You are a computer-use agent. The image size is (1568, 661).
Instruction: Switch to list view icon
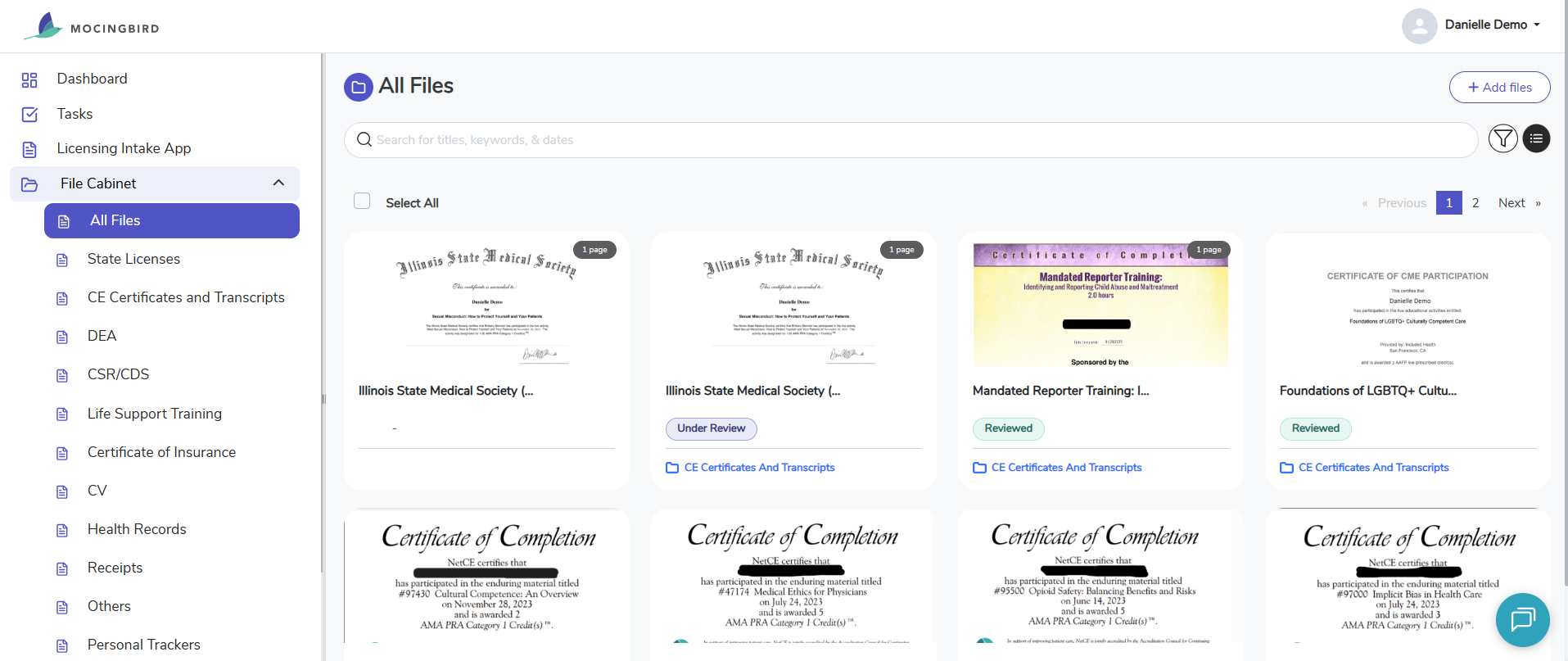click(x=1536, y=139)
